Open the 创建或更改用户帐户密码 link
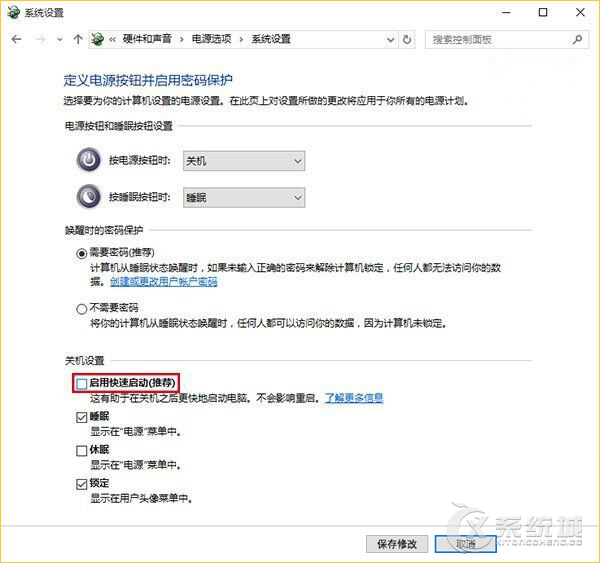Image resolution: width=600 pixels, height=563 pixels. pos(164,282)
